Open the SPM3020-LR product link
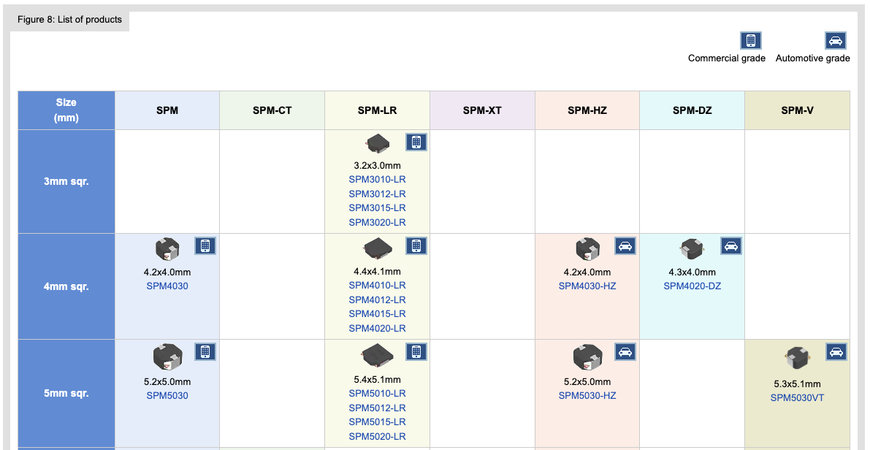The height and width of the screenshot is (450, 870). pyautogui.click(x=377, y=223)
